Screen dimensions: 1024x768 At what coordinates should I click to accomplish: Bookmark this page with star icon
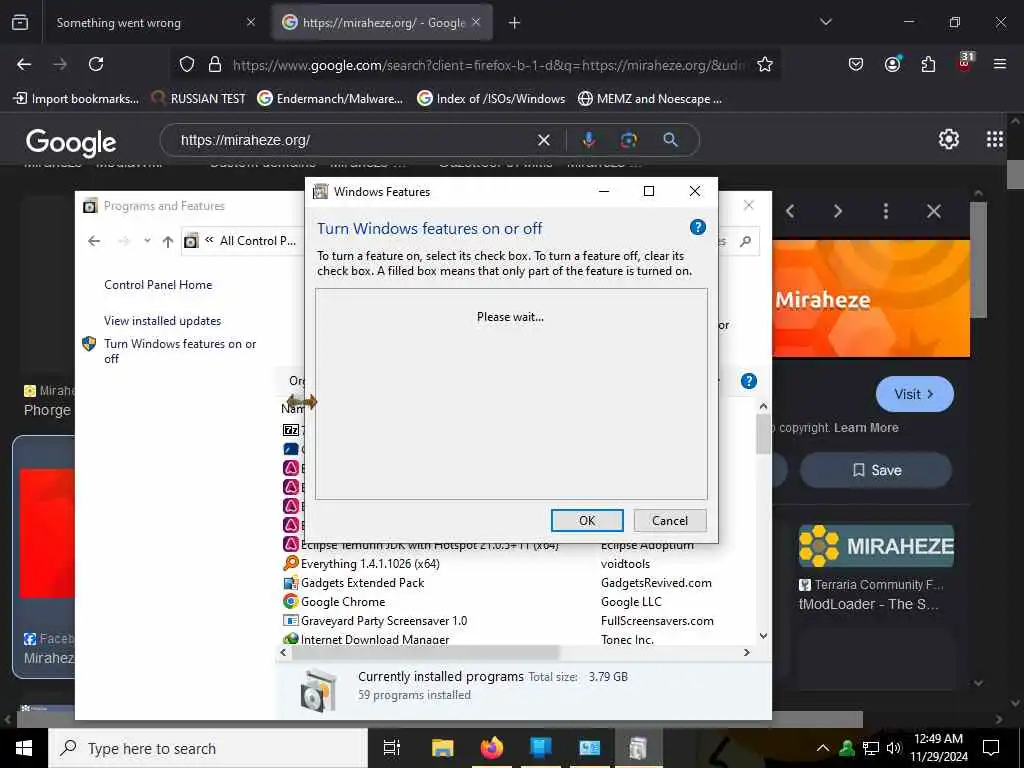point(765,65)
